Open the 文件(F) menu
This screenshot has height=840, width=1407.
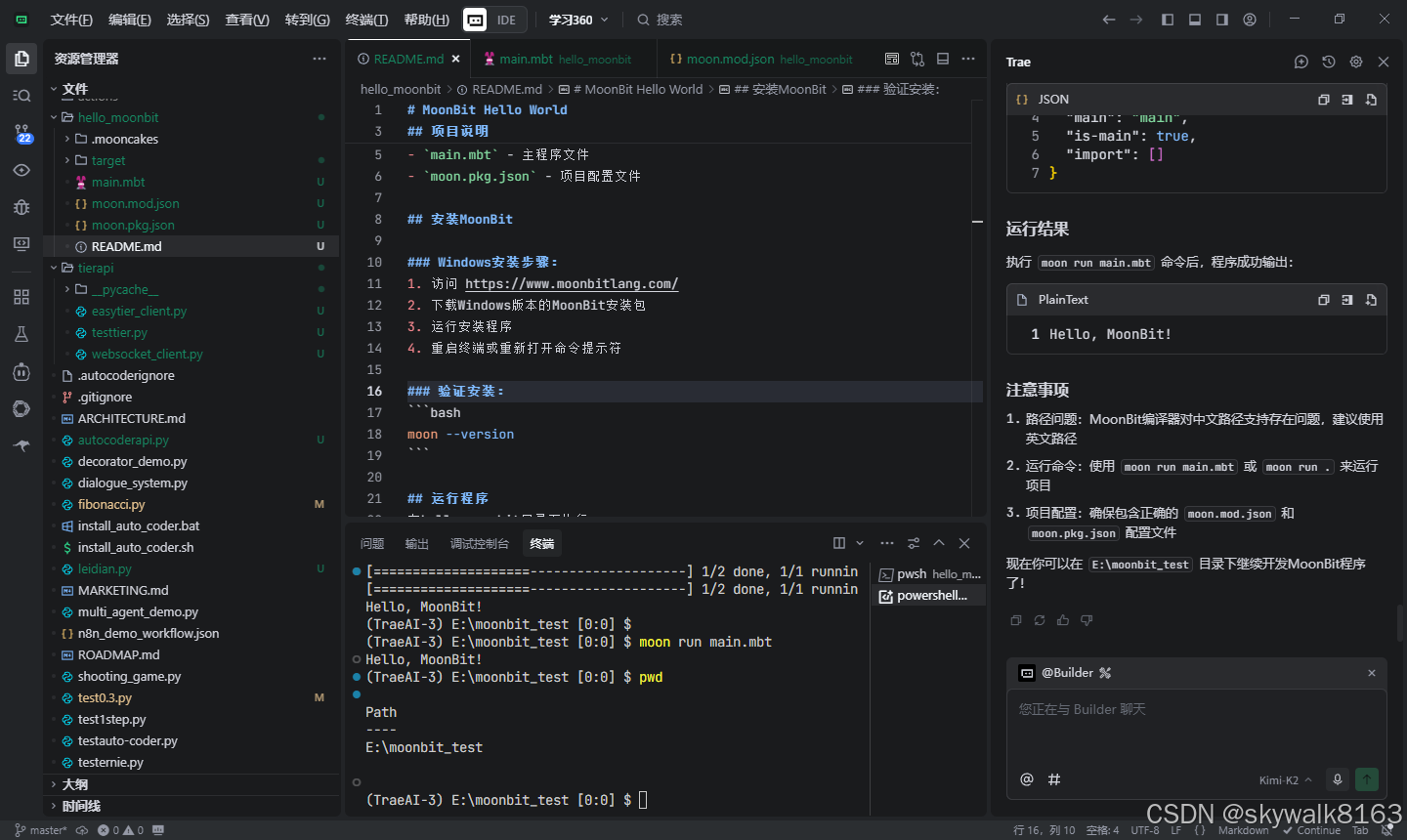click(71, 20)
